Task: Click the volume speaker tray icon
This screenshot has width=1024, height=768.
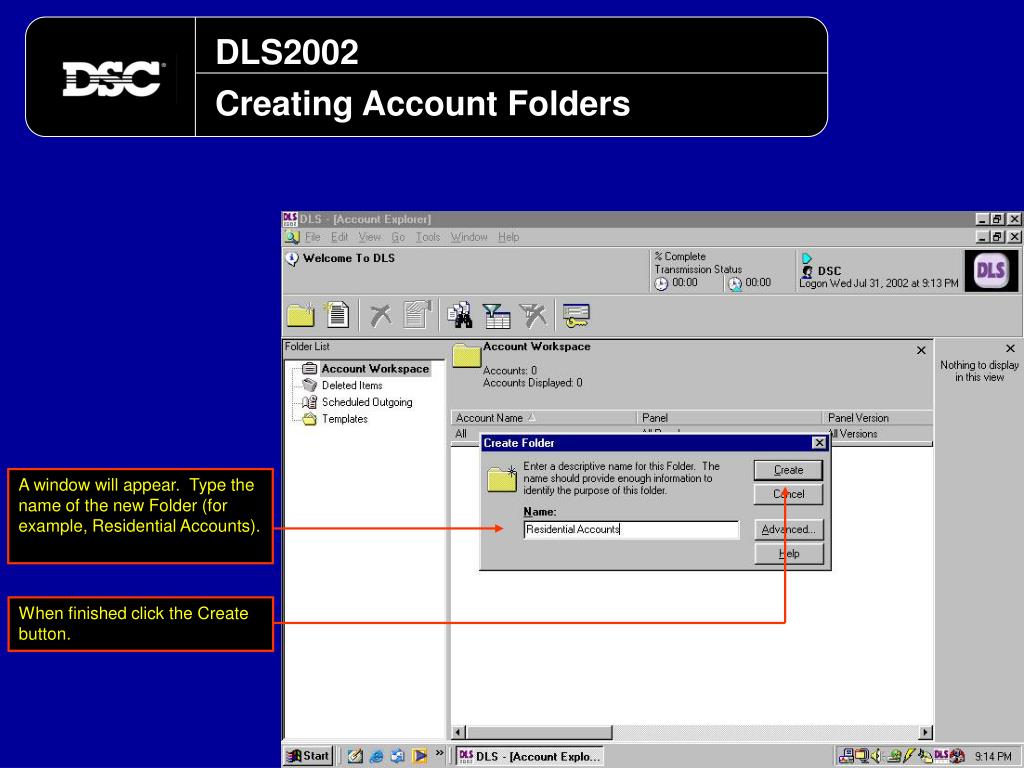Action: point(876,756)
